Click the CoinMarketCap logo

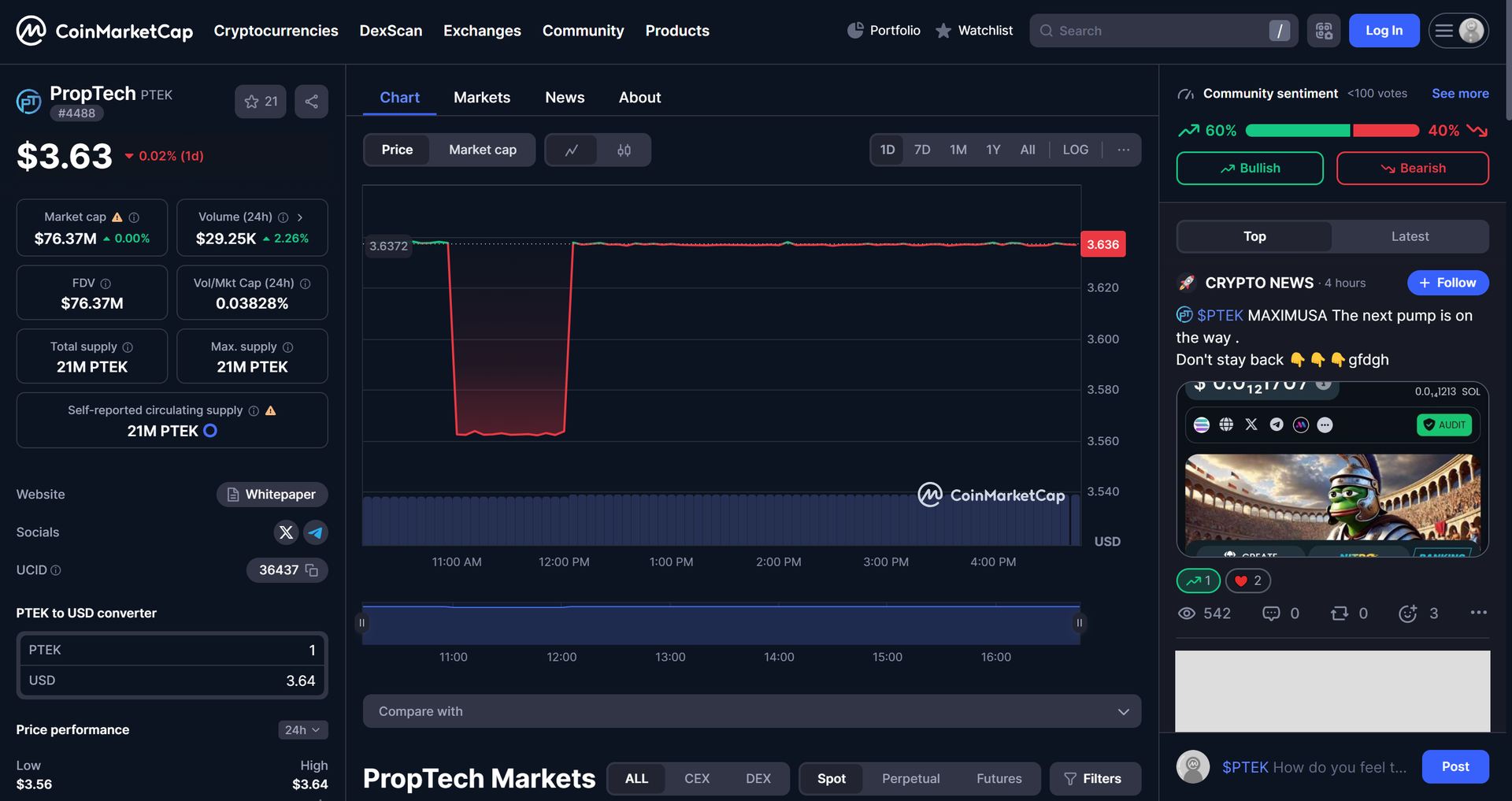click(x=105, y=31)
